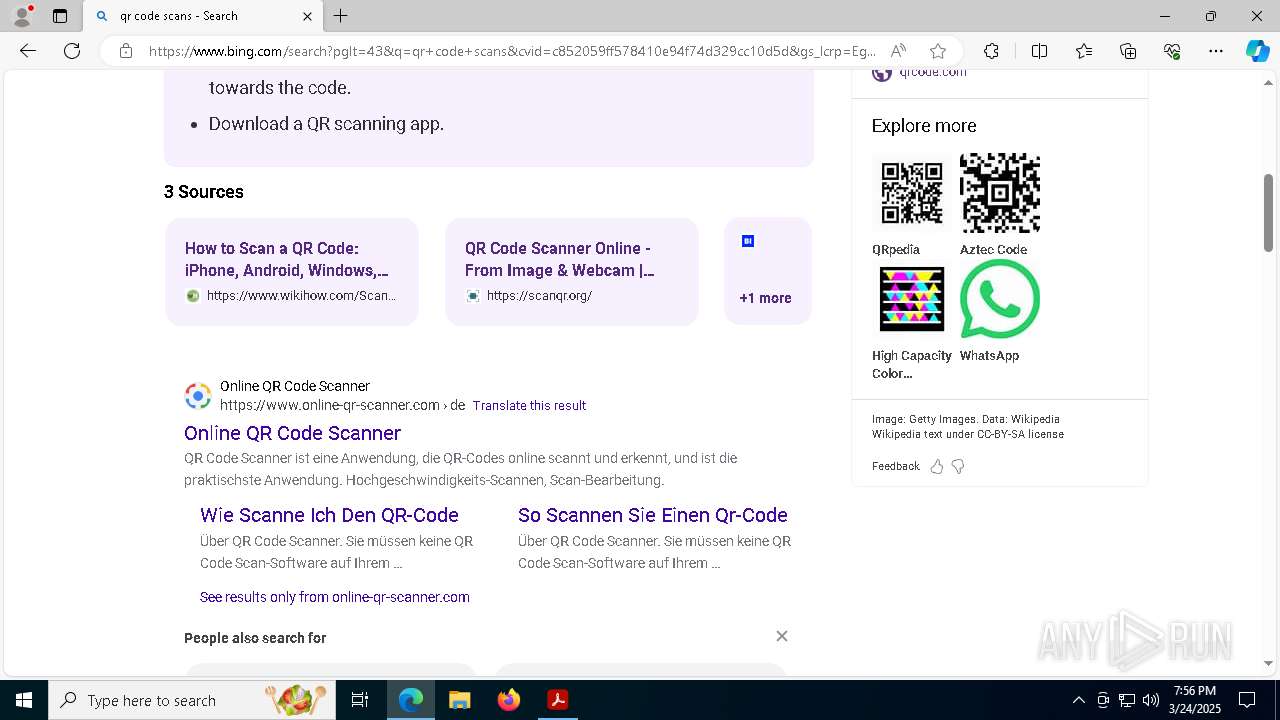Image resolution: width=1280 pixels, height=720 pixels.
Task: Open Split screen view
Action: [x=1039, y=51]
